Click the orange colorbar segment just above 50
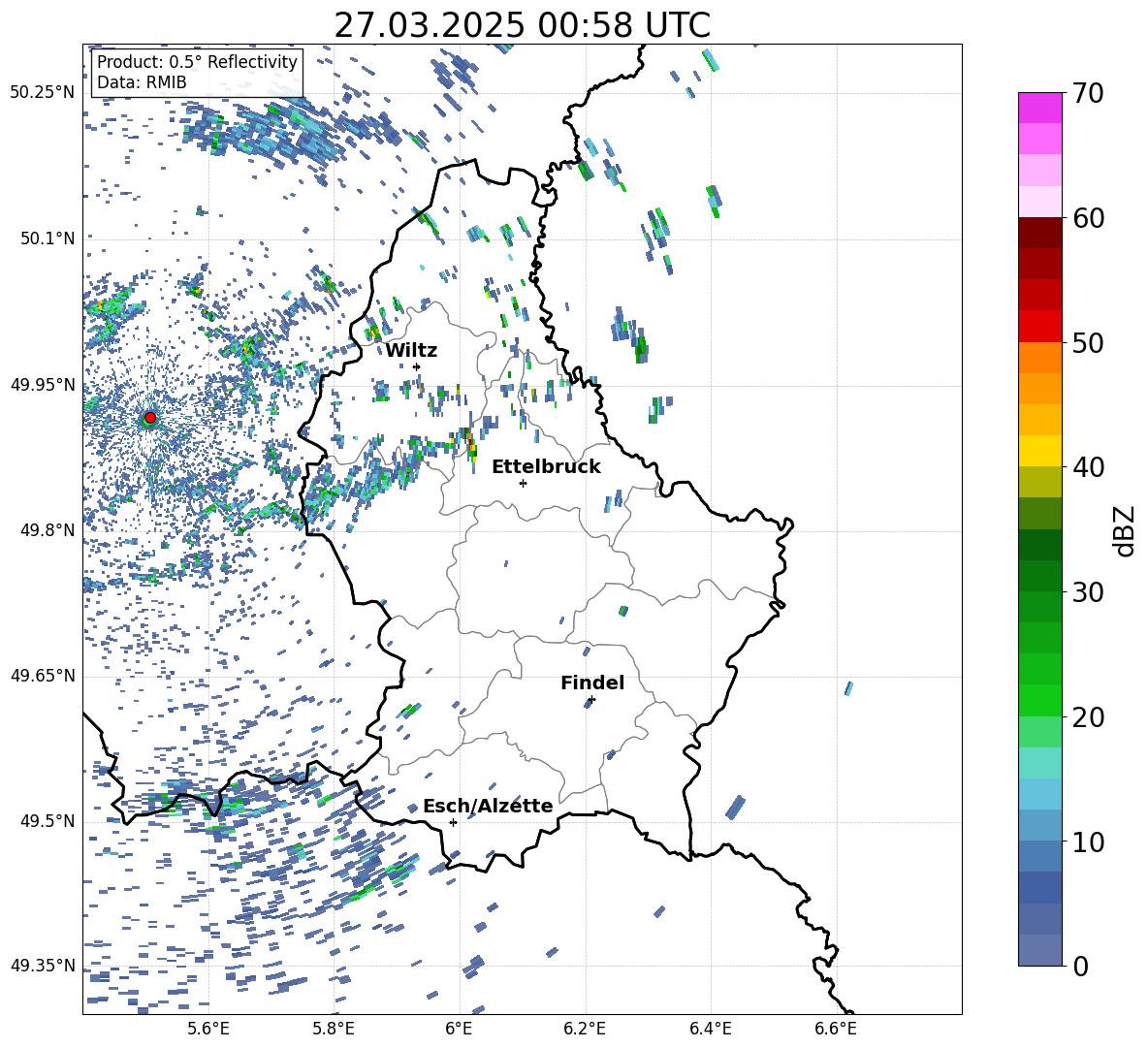Screen dimensions: 1148x1048 coord(1039,358)
